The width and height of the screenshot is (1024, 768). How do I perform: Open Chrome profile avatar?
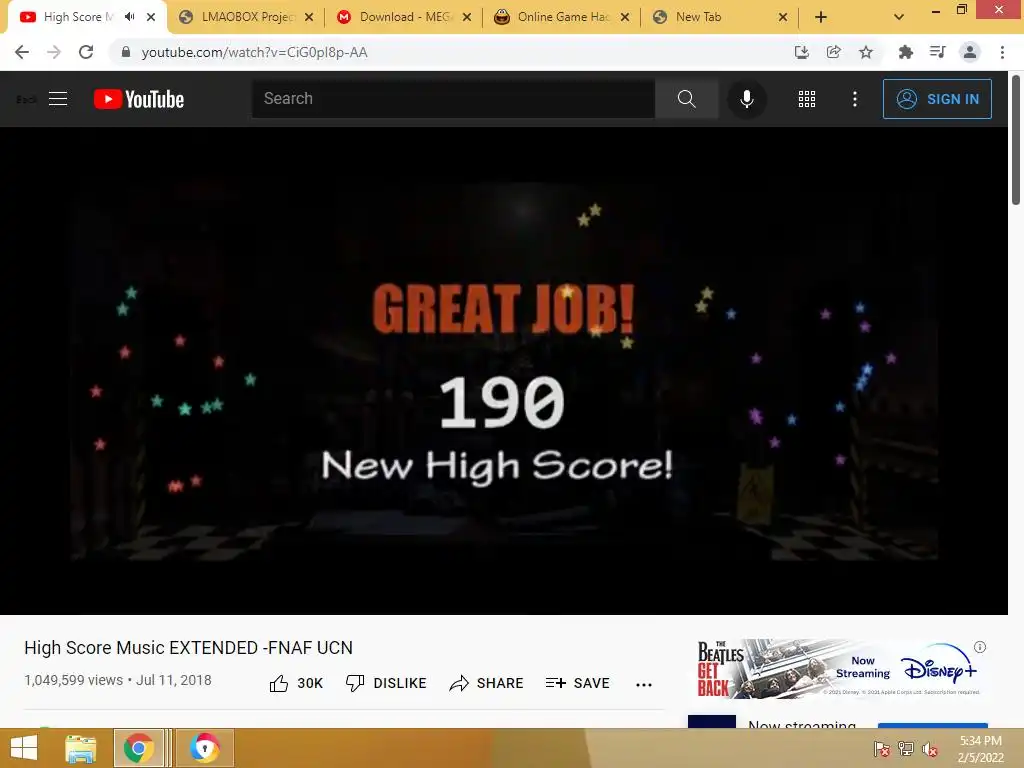(970, 52)
